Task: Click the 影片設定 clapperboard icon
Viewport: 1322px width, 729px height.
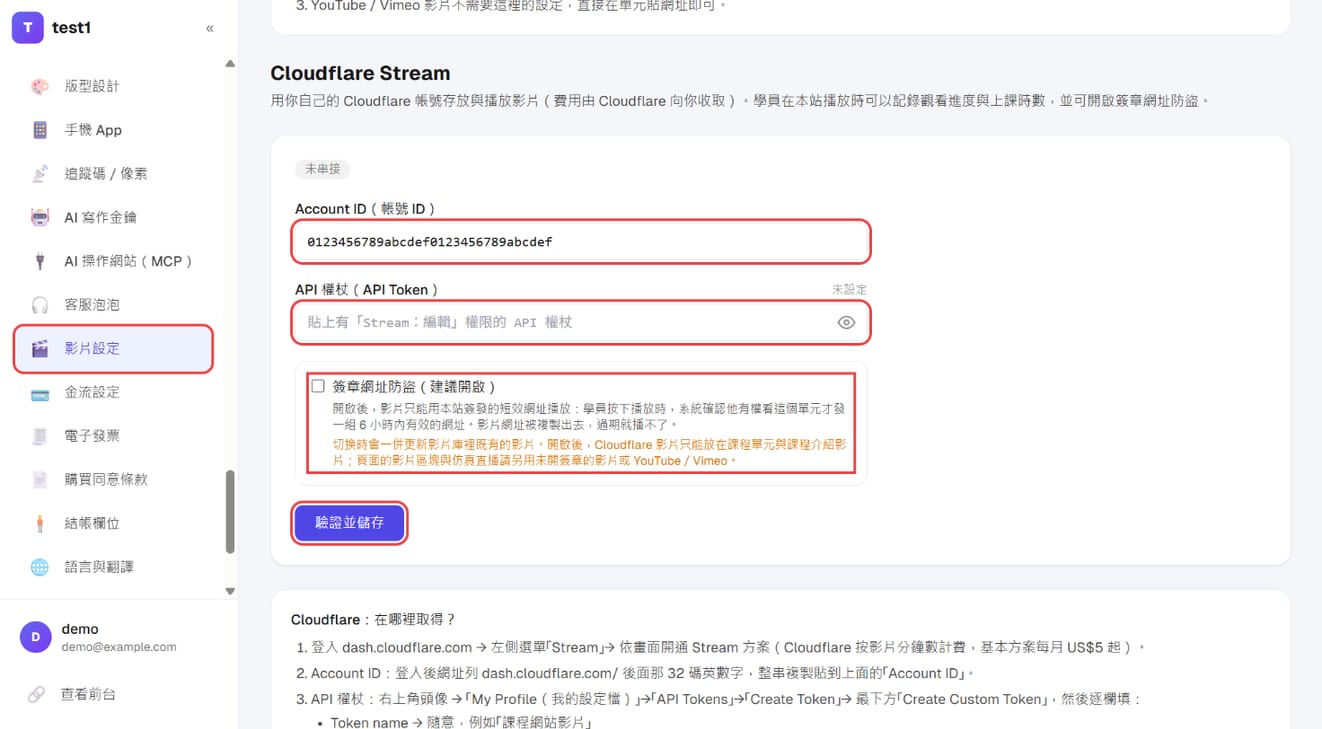Action: pos(40,349)
